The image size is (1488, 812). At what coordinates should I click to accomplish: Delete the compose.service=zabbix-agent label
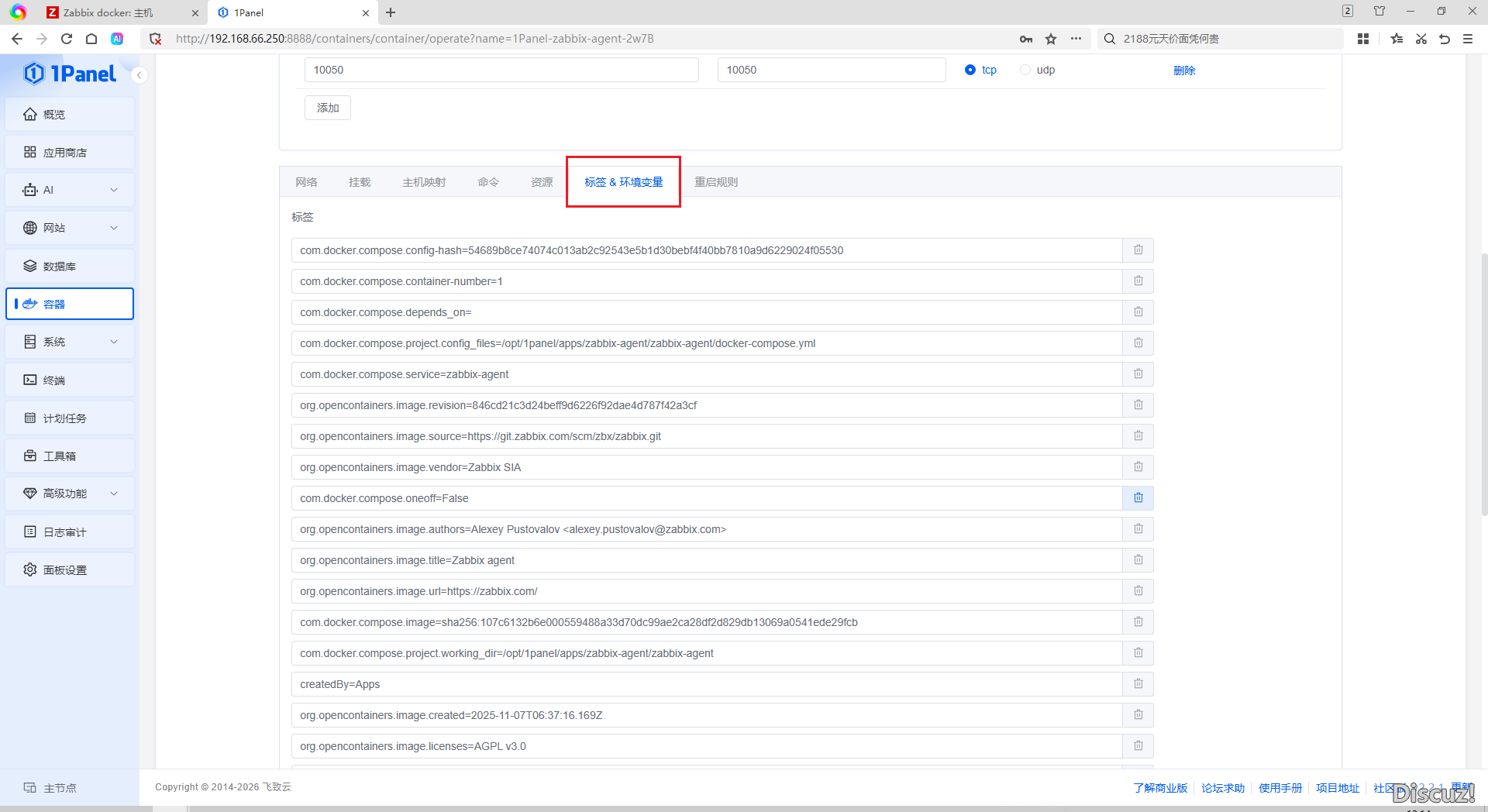1138,374
